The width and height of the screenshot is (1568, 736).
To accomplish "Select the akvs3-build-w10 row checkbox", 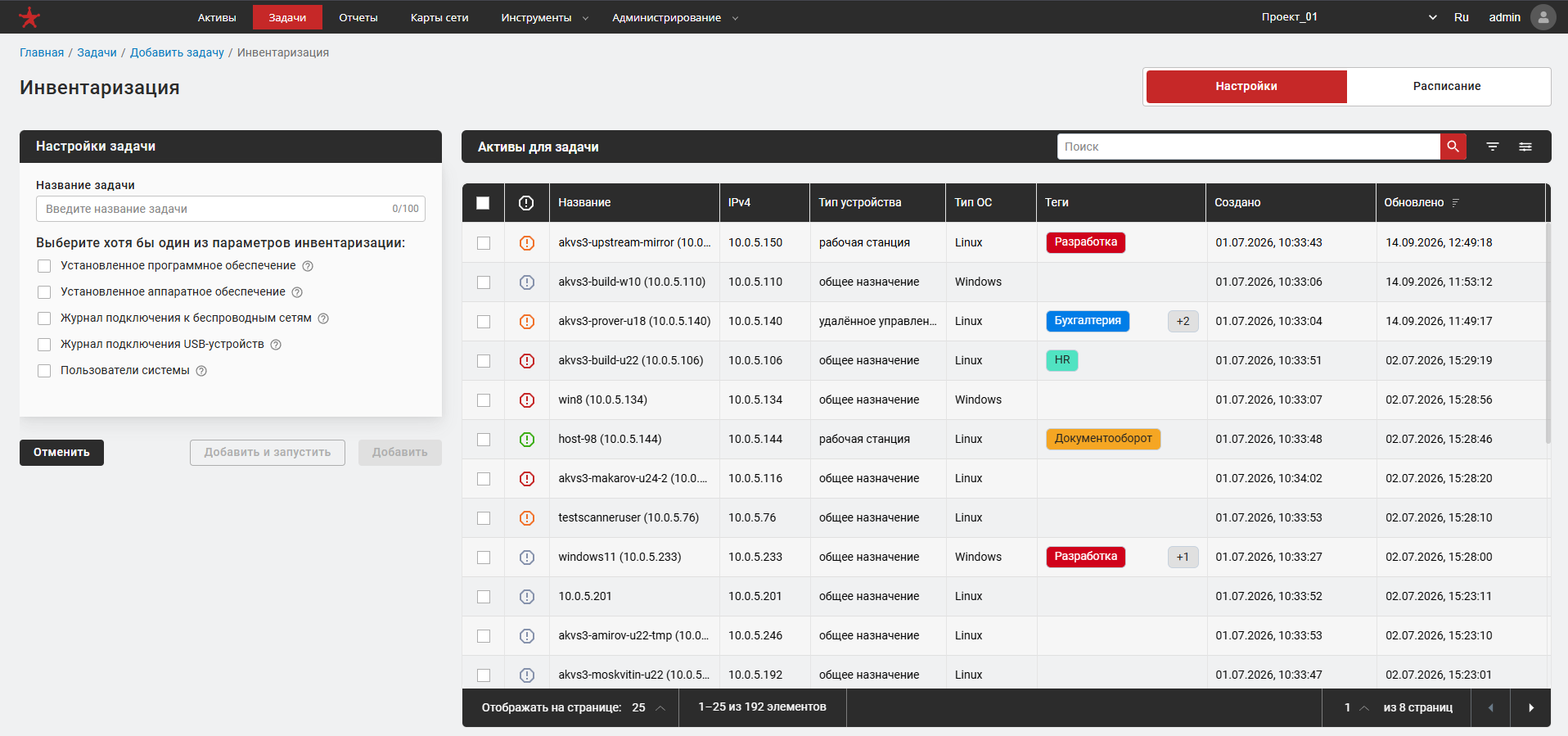I will coord(484,282).
